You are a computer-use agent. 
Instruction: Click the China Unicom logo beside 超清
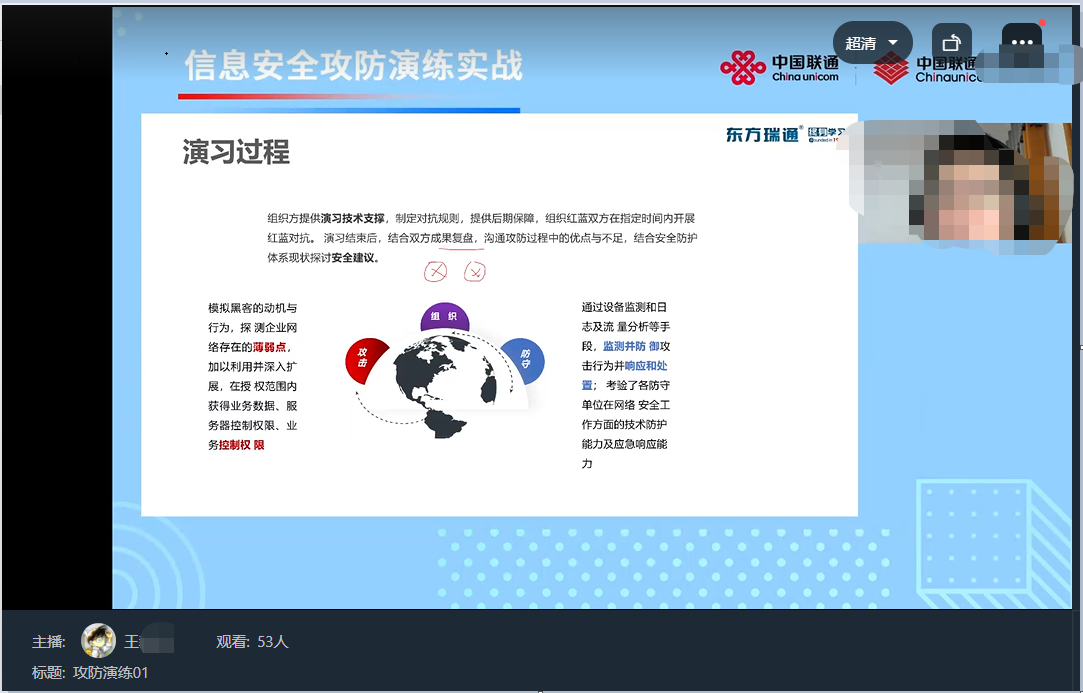click(x=780, y=67)
